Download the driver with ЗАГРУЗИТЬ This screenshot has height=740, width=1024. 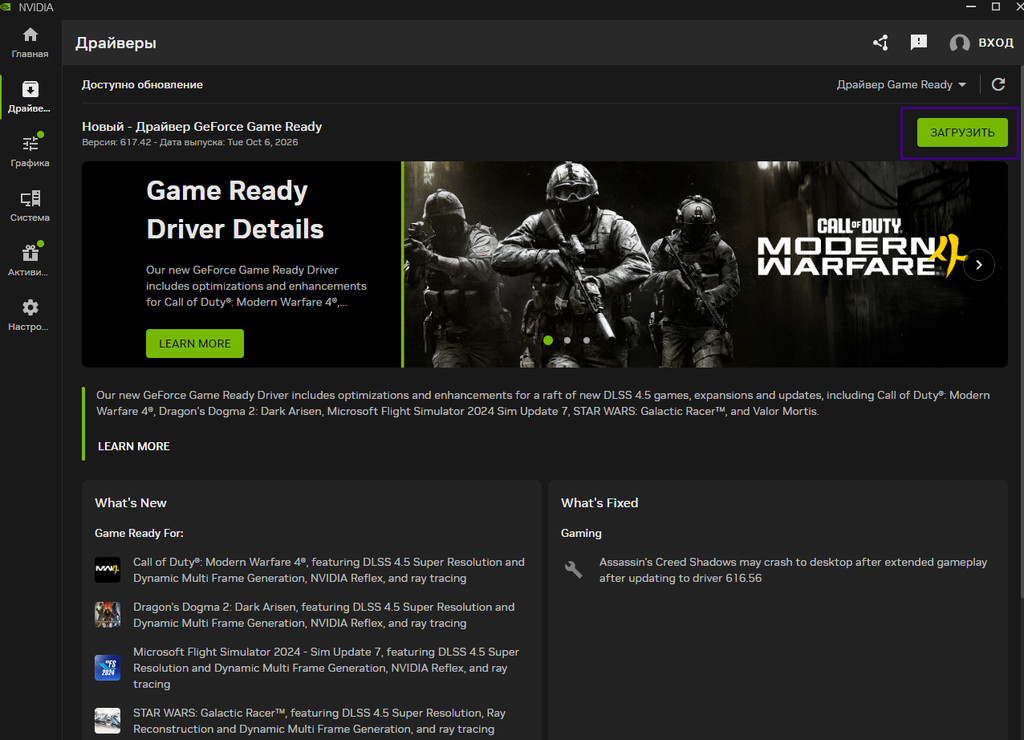tap(962, 133)
